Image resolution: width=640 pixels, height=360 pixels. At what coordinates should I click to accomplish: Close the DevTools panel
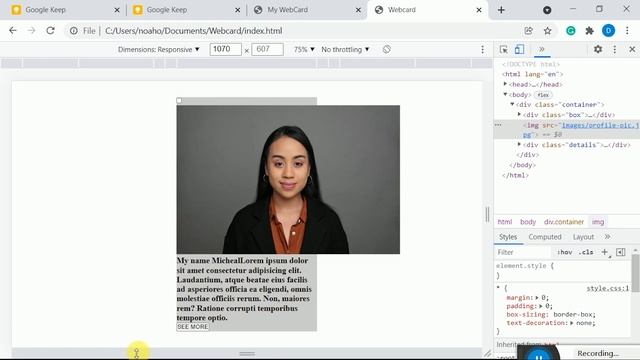pos(632,49)
